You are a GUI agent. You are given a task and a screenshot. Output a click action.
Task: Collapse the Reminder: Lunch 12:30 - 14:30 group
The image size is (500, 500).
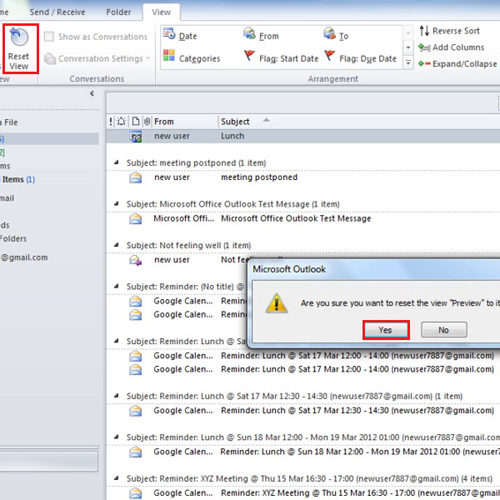(x=116, y=396)
